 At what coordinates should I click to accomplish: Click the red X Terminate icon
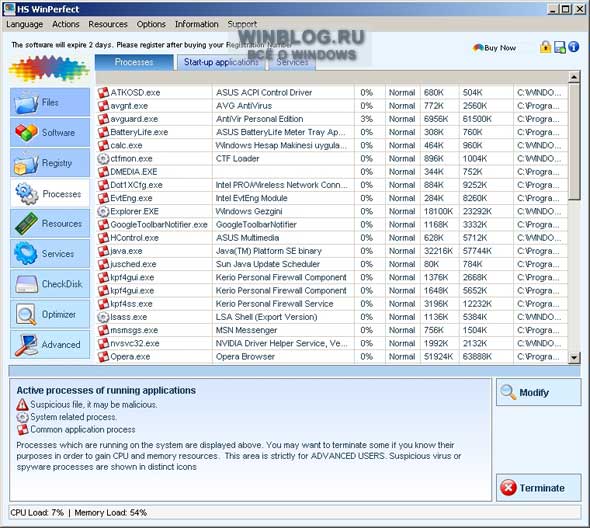tap(508, 488)
